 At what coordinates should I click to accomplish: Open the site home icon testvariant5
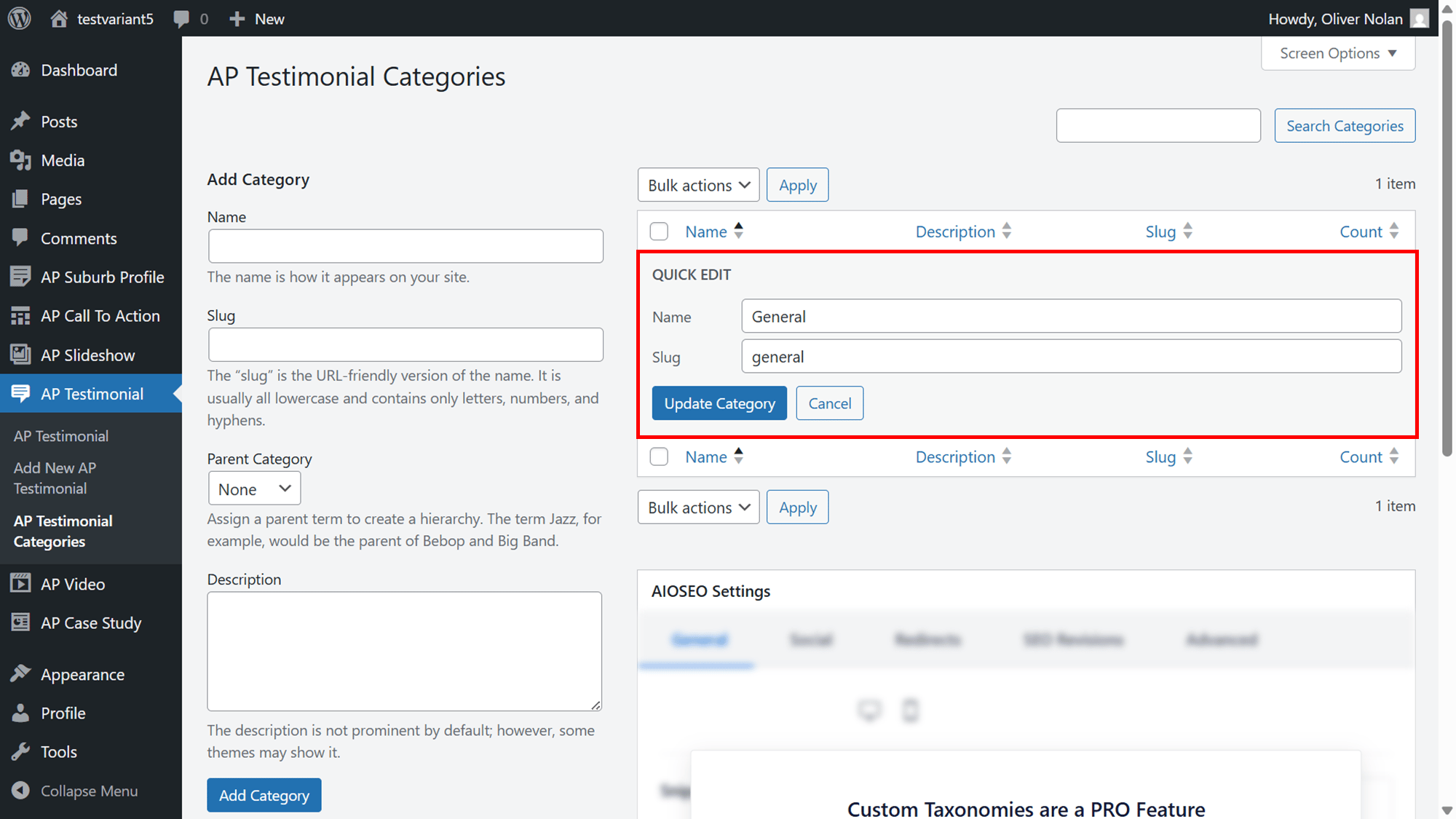59,18
